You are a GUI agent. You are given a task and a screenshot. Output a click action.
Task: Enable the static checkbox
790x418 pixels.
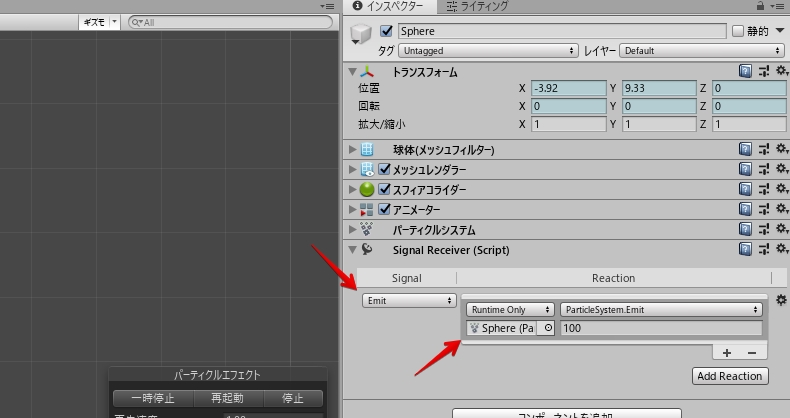738,31
